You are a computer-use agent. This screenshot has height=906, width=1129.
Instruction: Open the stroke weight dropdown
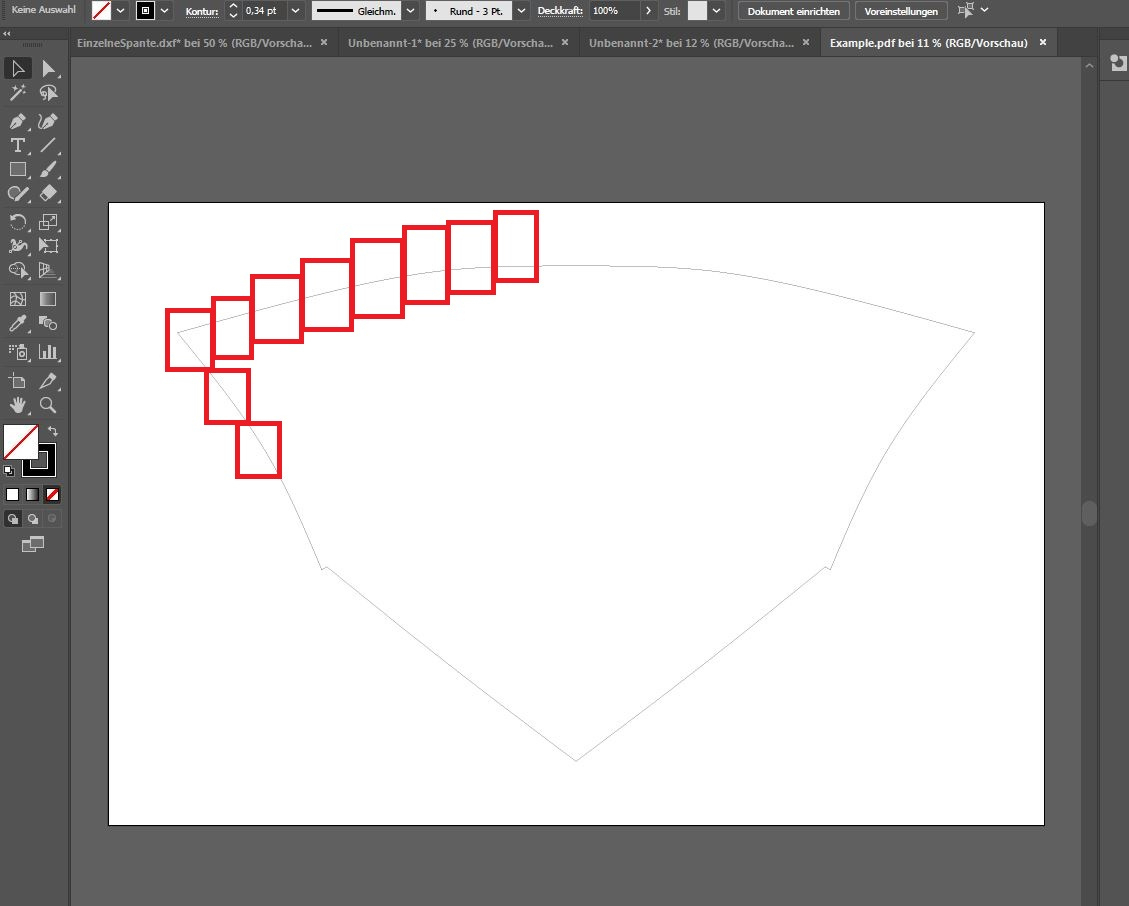pyautogui.click(x=294, y=11)
